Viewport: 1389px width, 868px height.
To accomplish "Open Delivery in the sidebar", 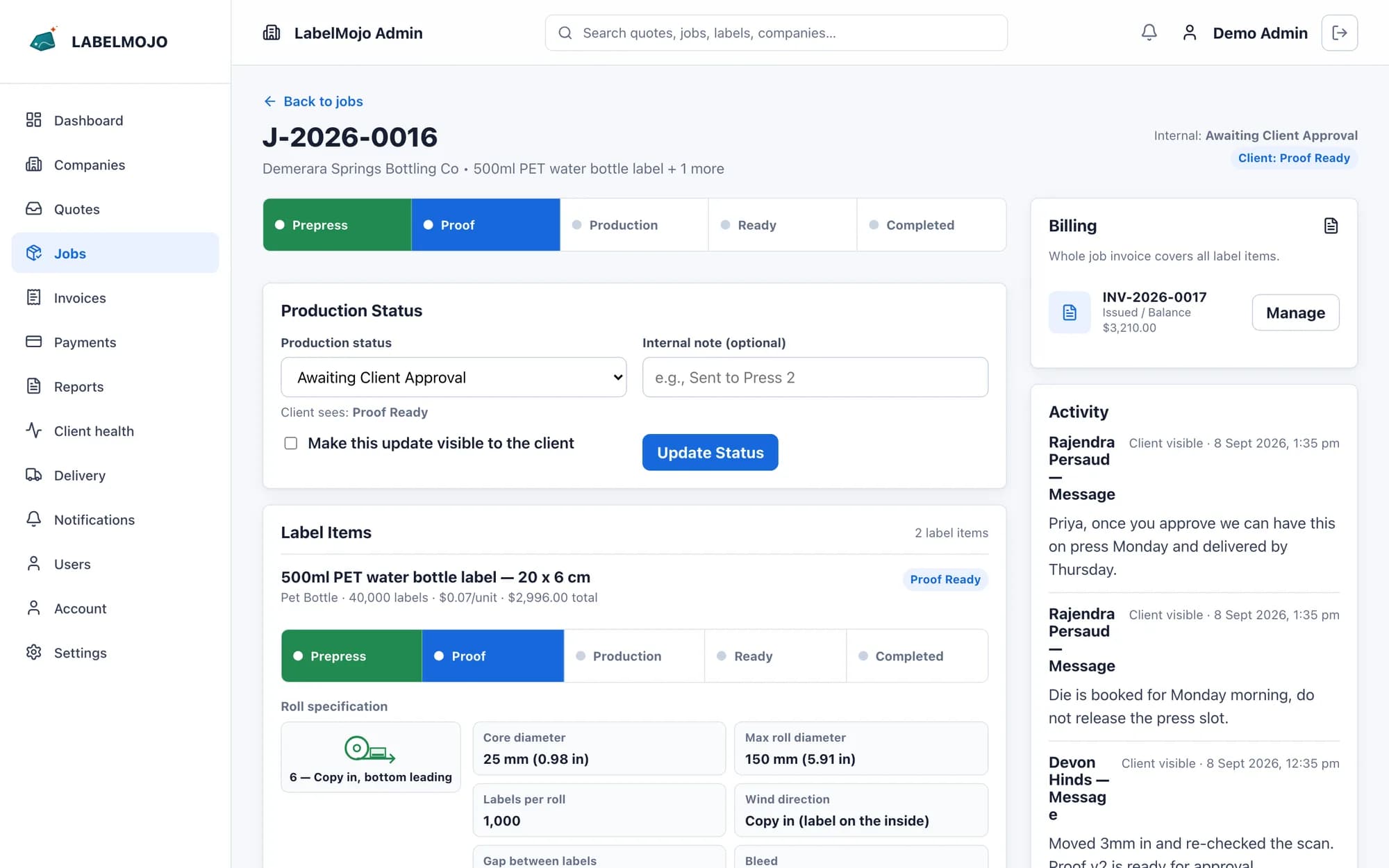I will click(115, 476).
